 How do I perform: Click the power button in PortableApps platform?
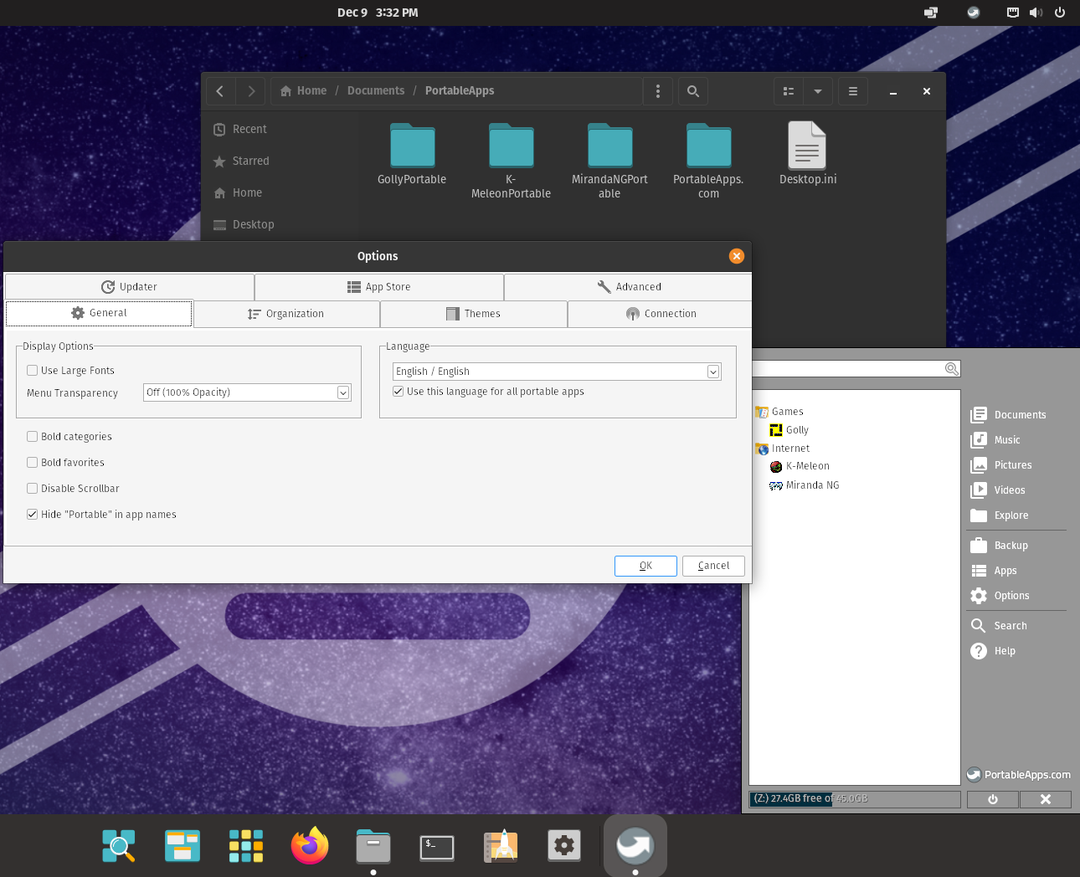click(993, 800)
